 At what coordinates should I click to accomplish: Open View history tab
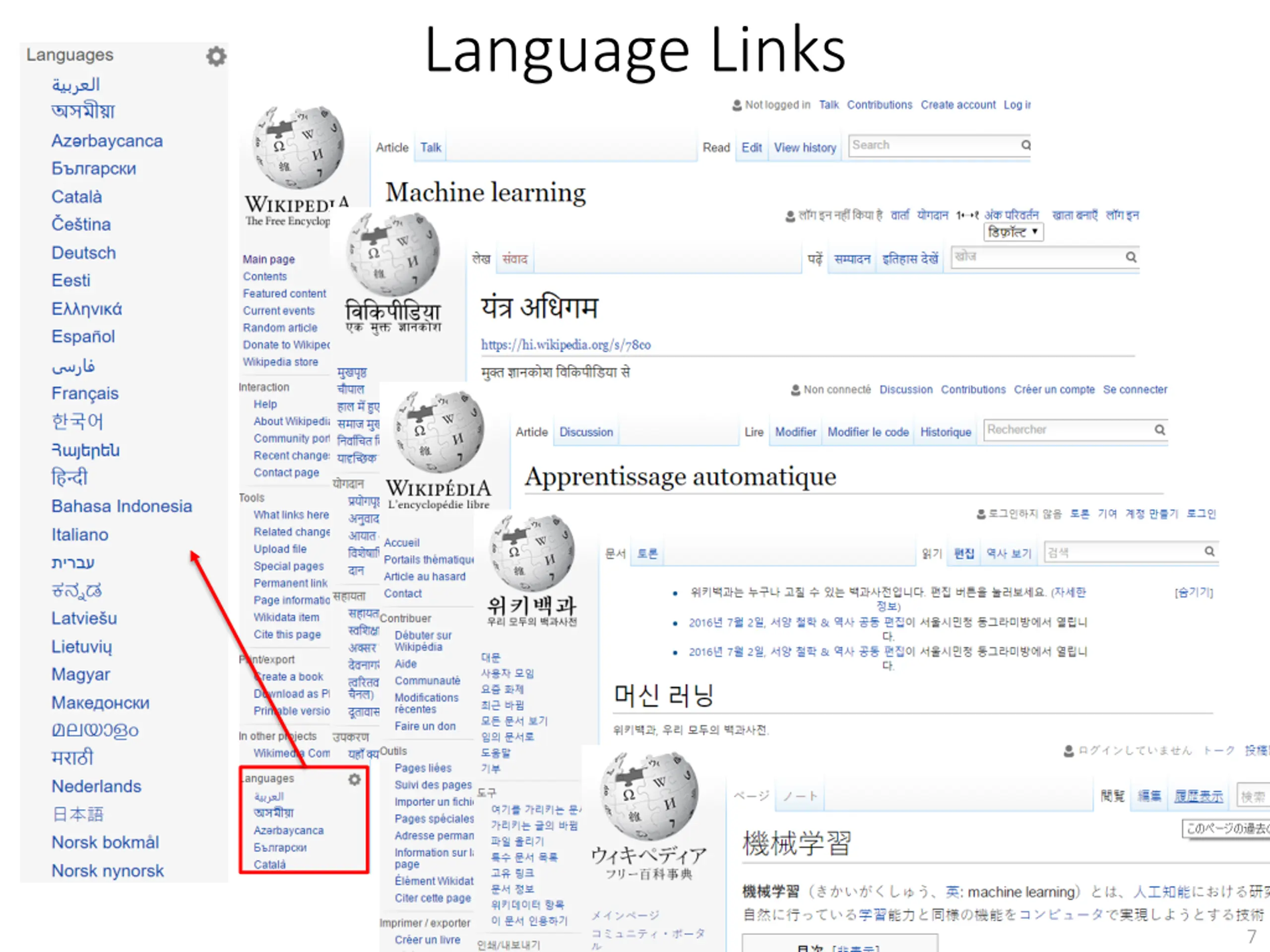[x=804, y=147]
